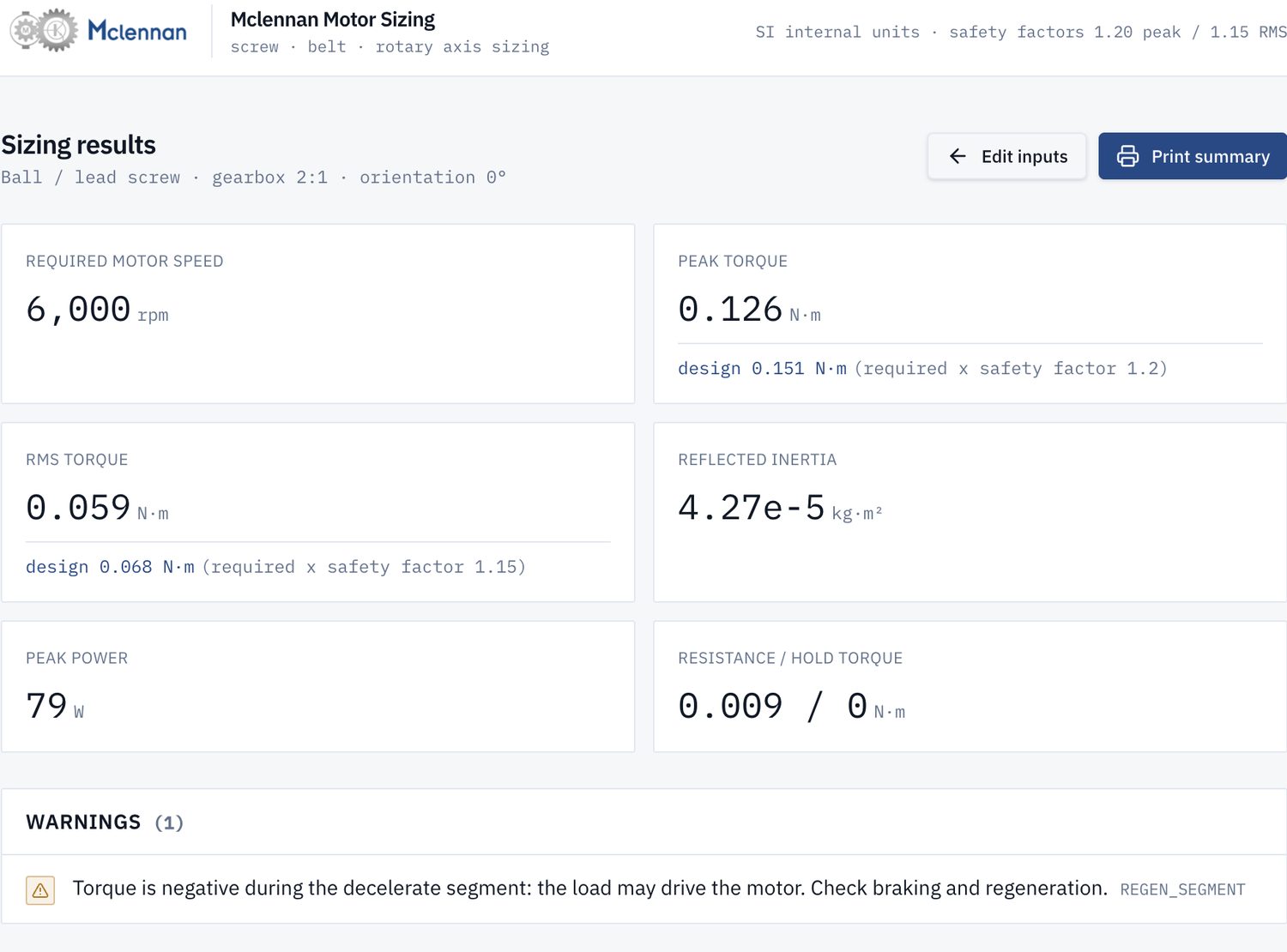The height and width of the screenshot is (952, 1287).
Task: Click the Mclennan gear logo
Action: [x=98, y=31]
